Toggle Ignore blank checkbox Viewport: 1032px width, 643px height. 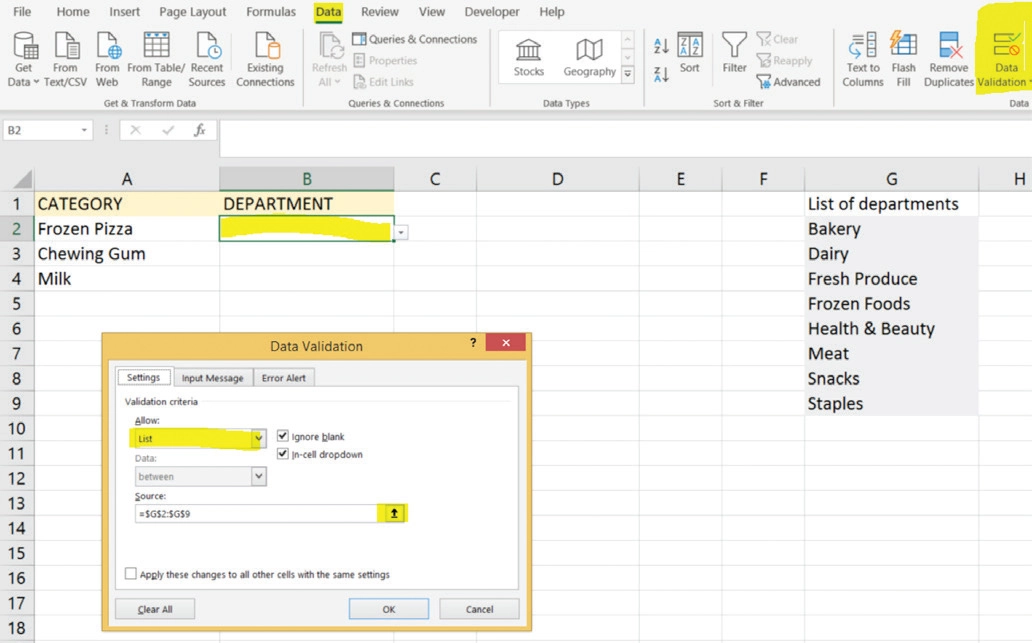point(283,436)
